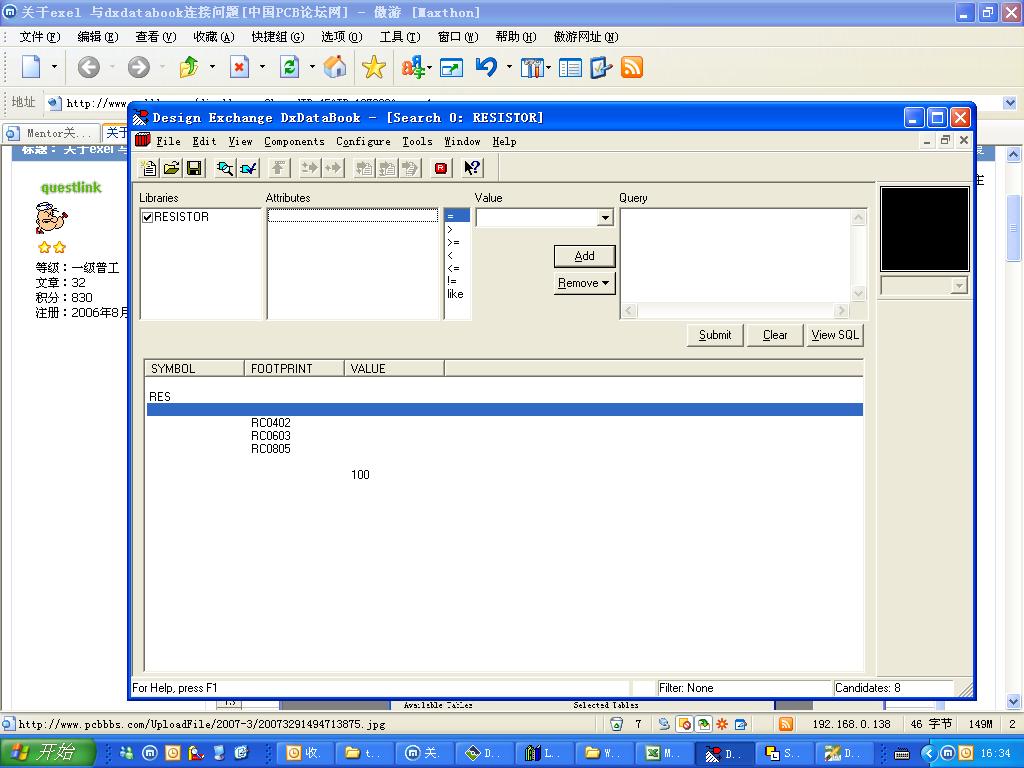Expand the address bar URL dropdown
The image size is (1024, 768).
[1010, 103]
